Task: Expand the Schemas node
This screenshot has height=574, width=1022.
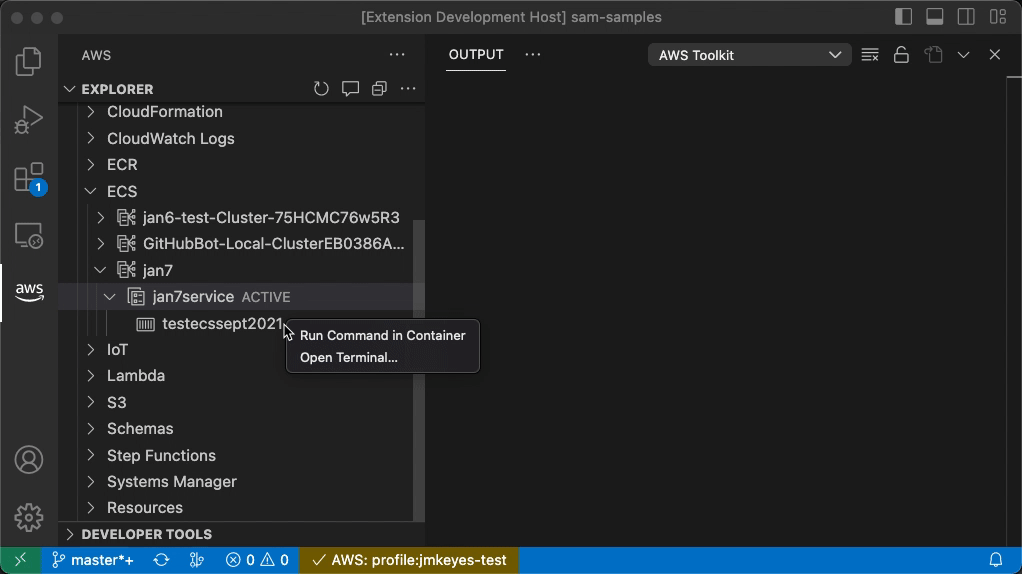Action: pos(91,428)
